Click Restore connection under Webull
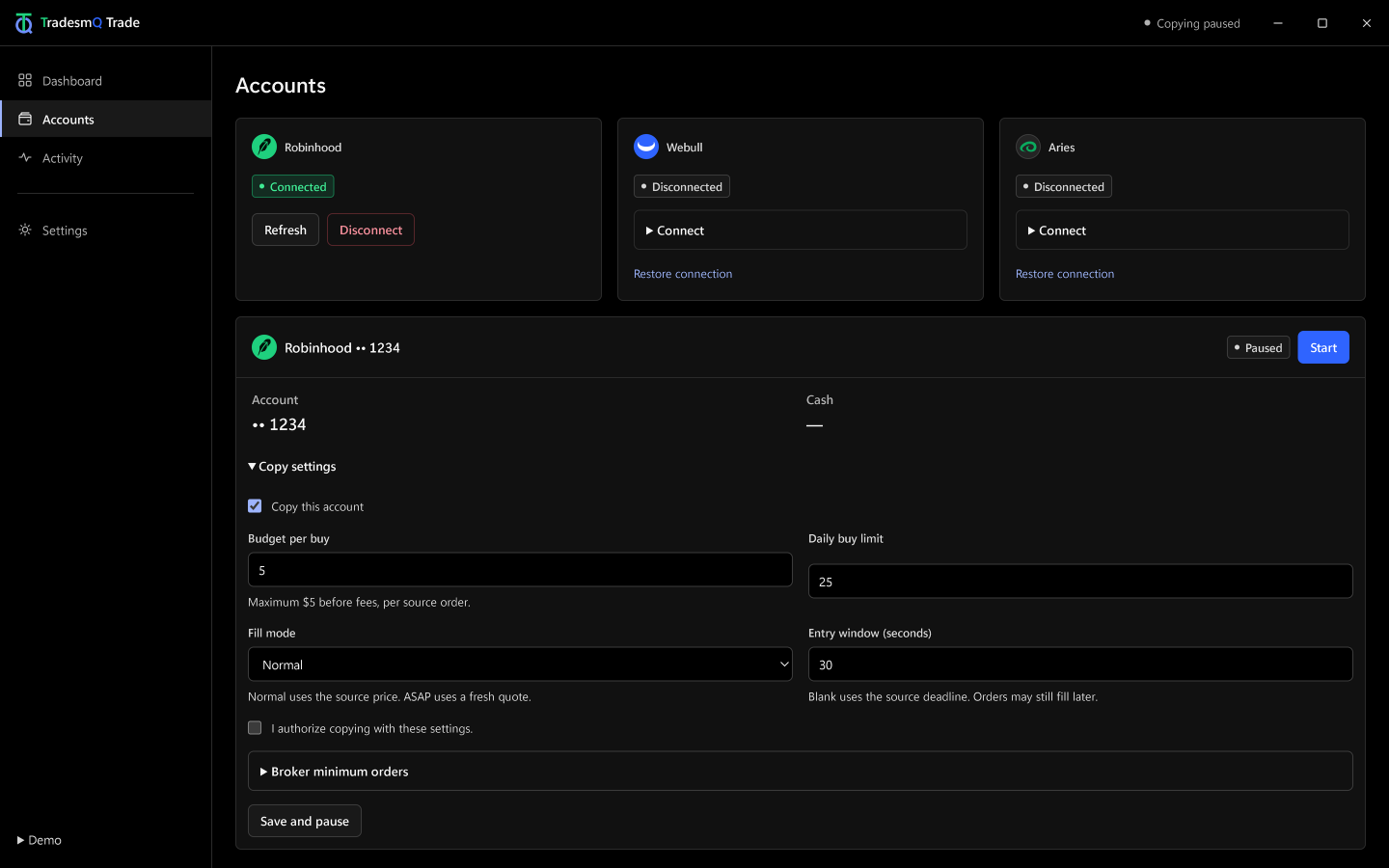 click(x=683, y=274)
